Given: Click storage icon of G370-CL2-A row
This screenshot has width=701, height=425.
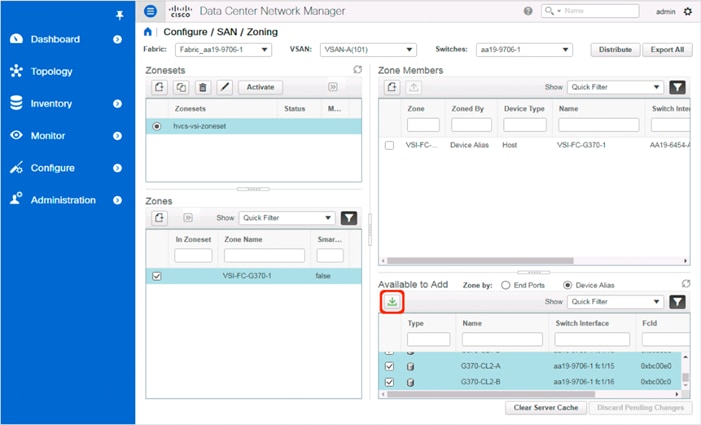Looking at the screenshot, I should 410,366.
